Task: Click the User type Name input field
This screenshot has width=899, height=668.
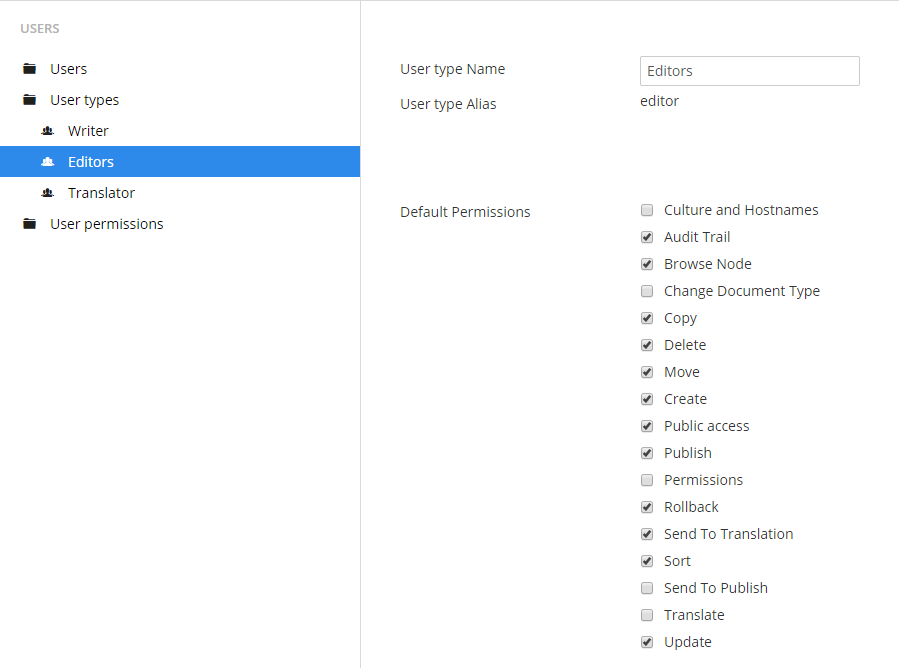Action: tap(749, 71)
